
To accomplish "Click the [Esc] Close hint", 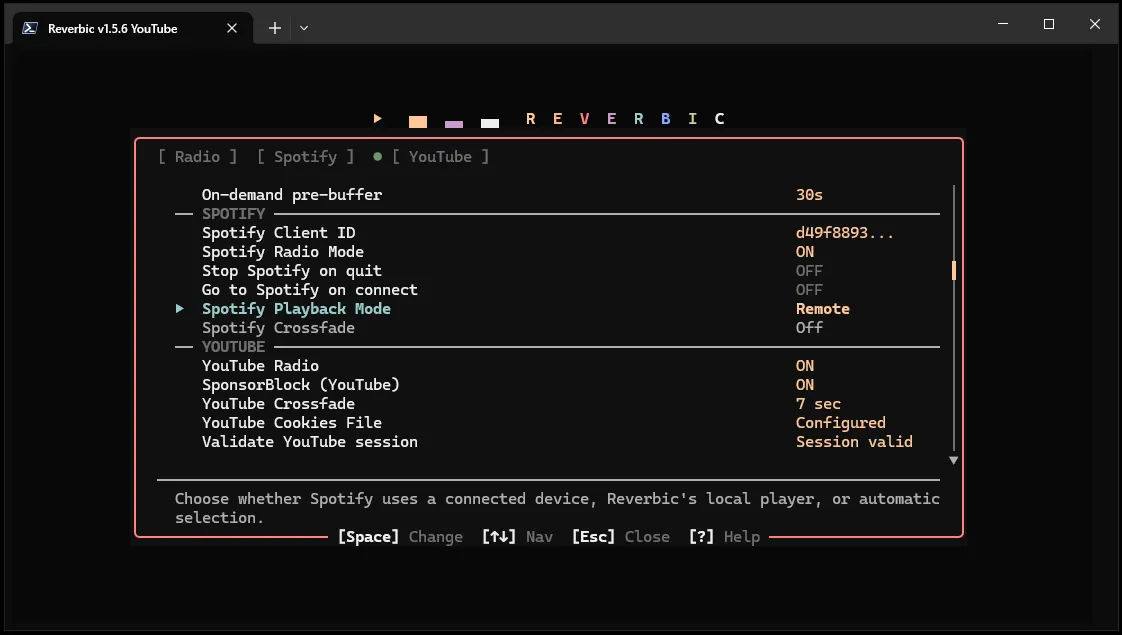I will (621, 537).
